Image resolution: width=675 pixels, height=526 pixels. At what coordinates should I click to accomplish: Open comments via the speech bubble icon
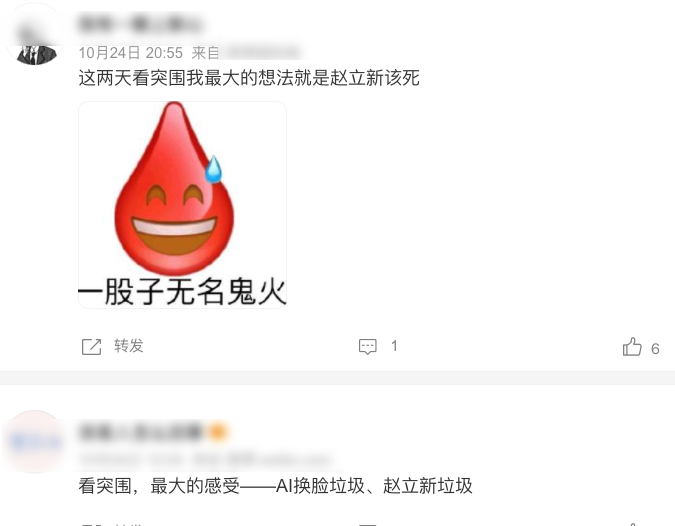coord(368,347)
